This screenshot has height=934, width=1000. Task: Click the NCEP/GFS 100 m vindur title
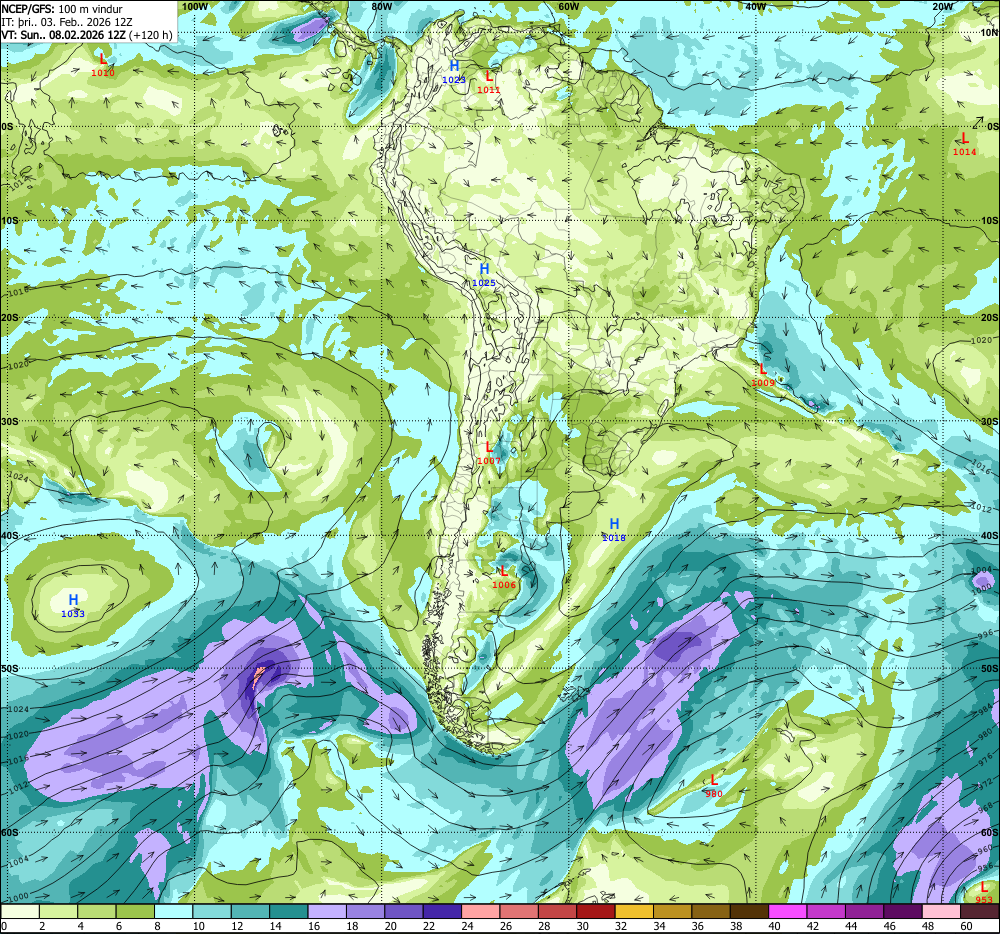[x=62, y=9]
